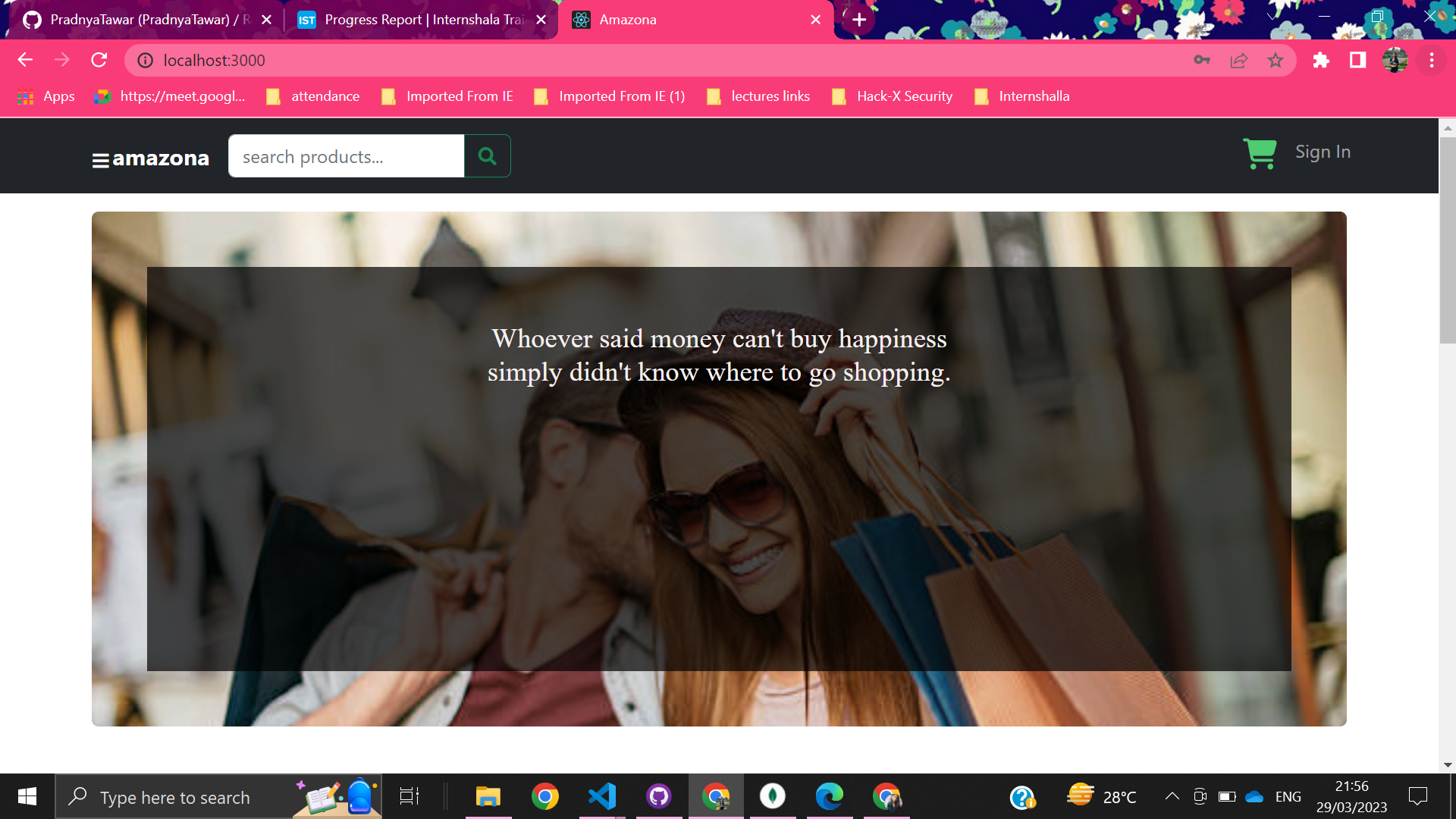This screenshot has width=1456, height=819.
Task: Reload the localhost page
Action: point(99,60)
